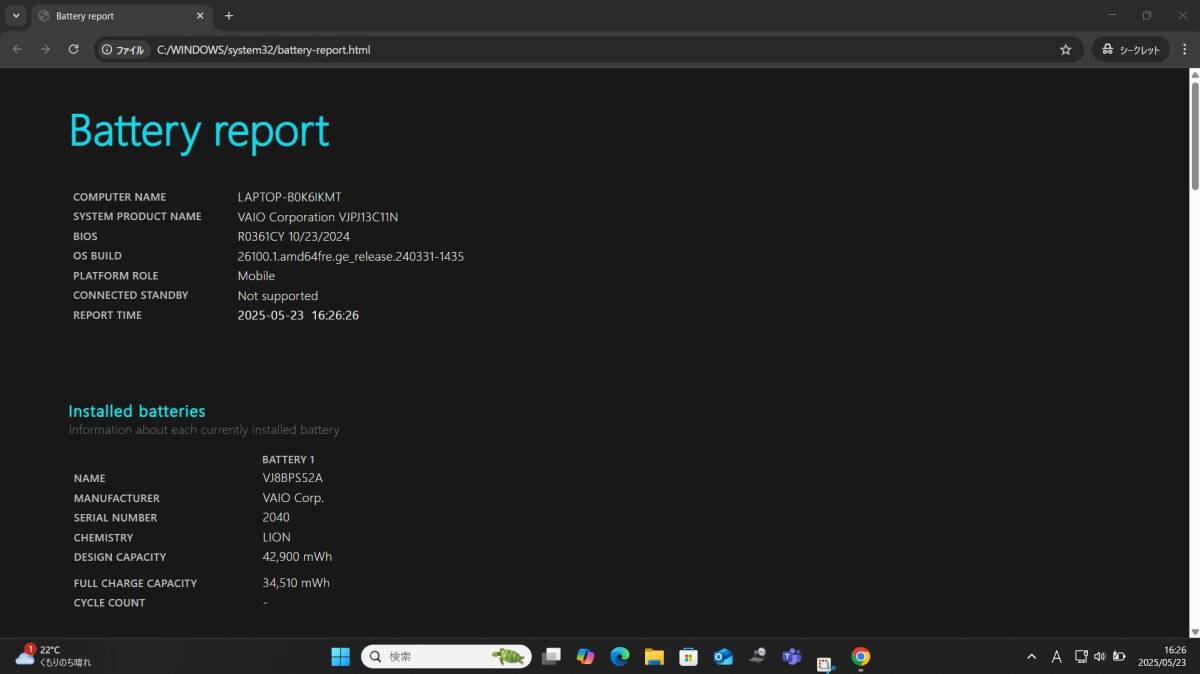The image size is (1200, 674).
Task: Open the Chrome three-dot menu
Action: 1183,49
